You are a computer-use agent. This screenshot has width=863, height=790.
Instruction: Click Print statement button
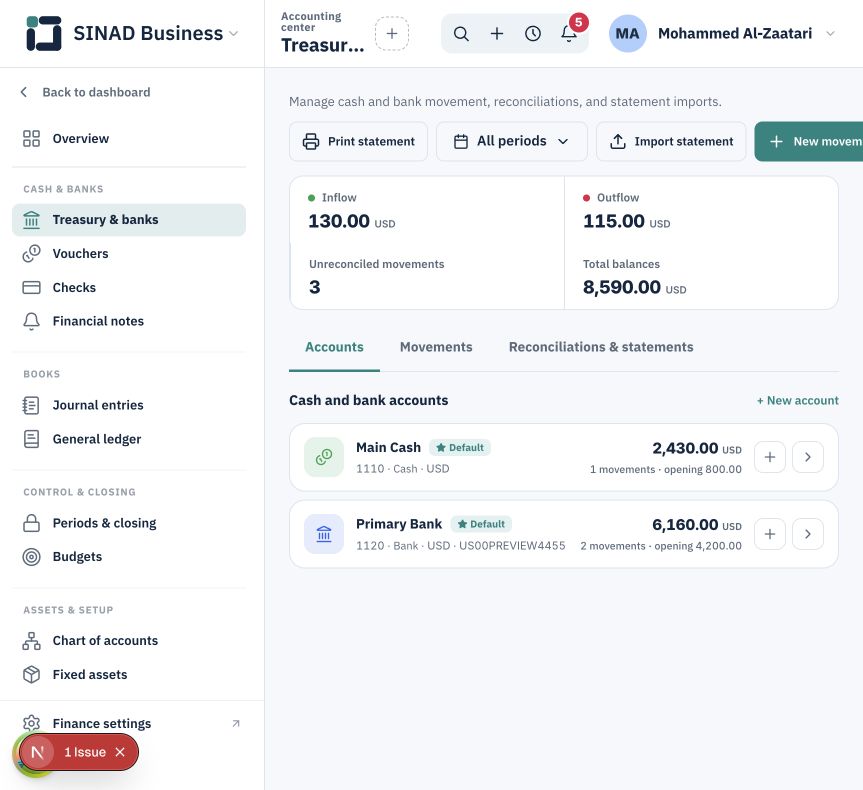[358, 141]
